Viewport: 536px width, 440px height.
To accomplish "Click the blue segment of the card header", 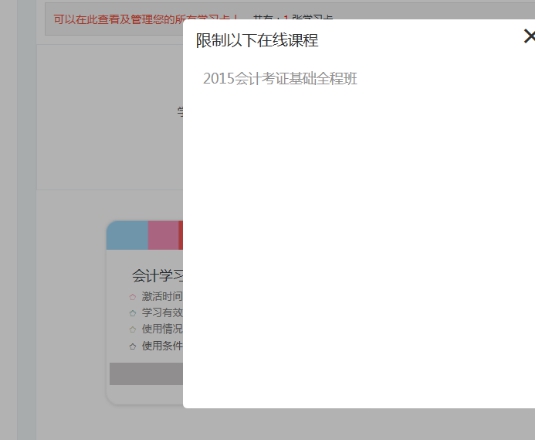I will [127, 235].
